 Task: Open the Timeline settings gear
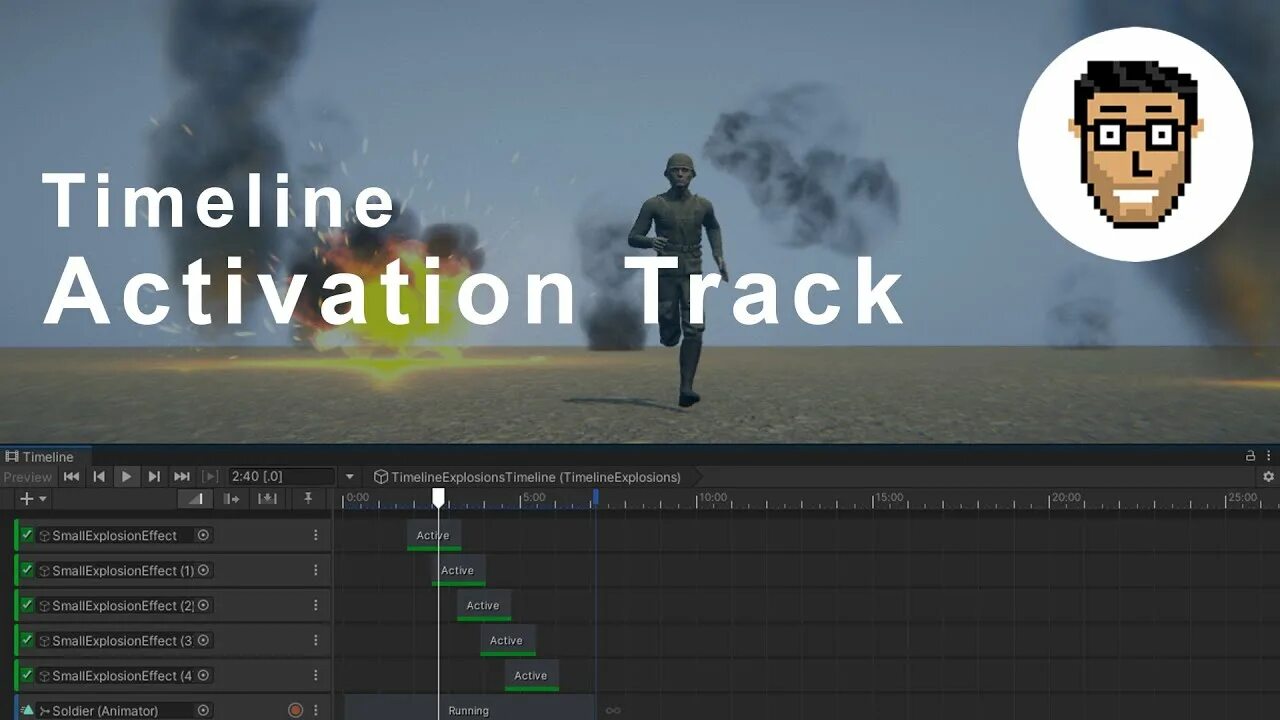click(x=1268, y=477)
